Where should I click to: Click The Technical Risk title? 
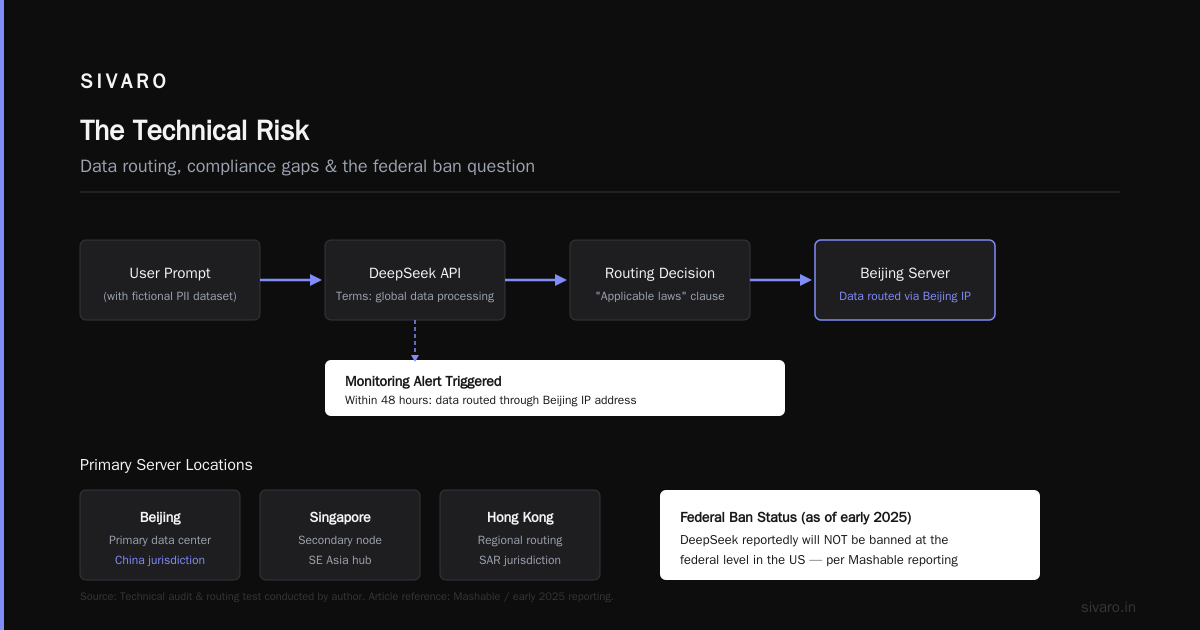194,131
